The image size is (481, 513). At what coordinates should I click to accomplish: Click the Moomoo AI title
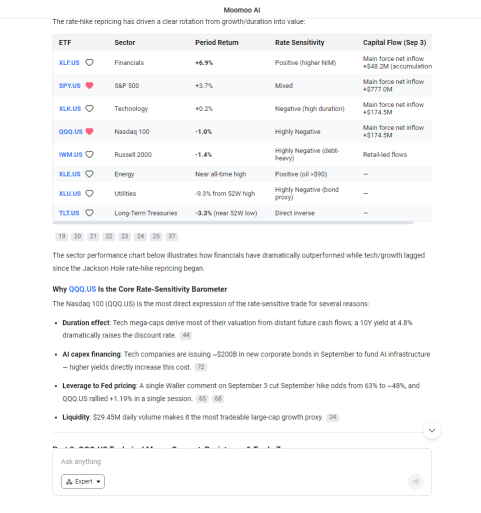click(242, 10)
